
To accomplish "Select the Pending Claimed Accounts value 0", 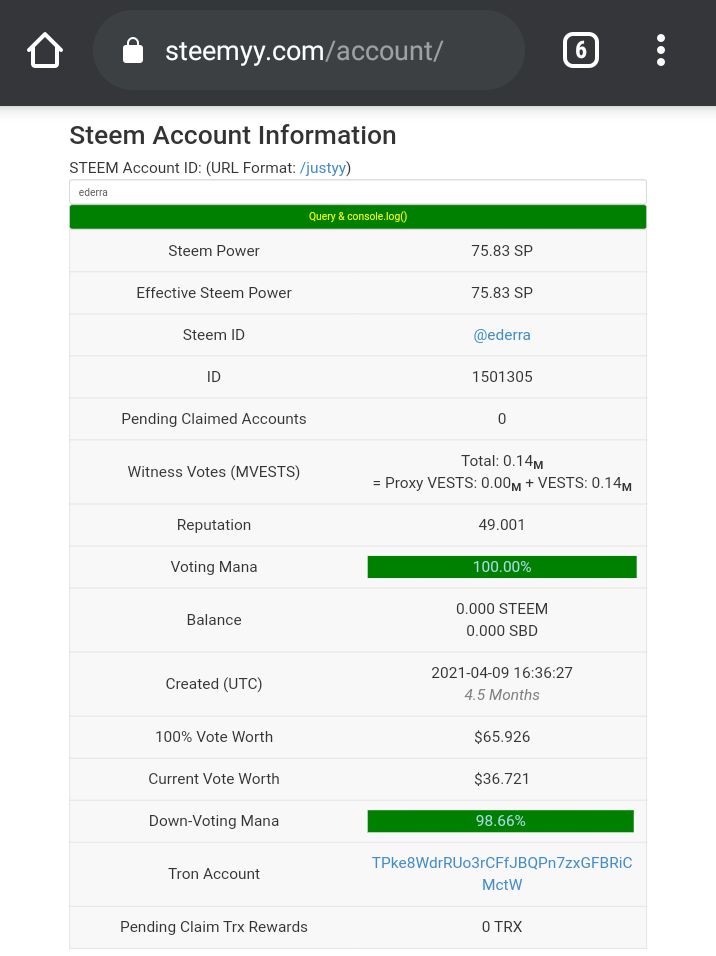I will click(x=502, y=419).
